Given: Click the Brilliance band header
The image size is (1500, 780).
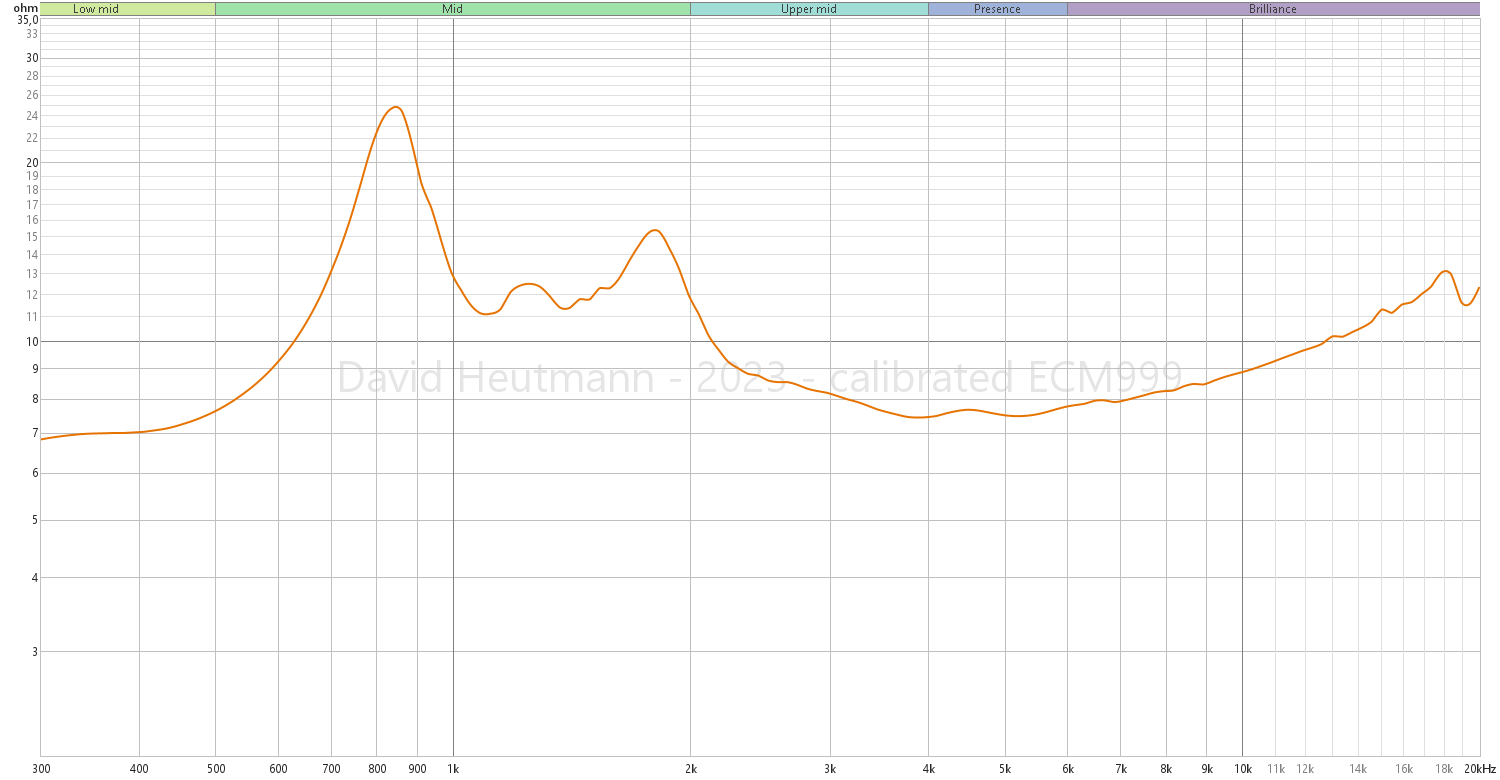Looking at the screenshot, I should click(1272, 9).
